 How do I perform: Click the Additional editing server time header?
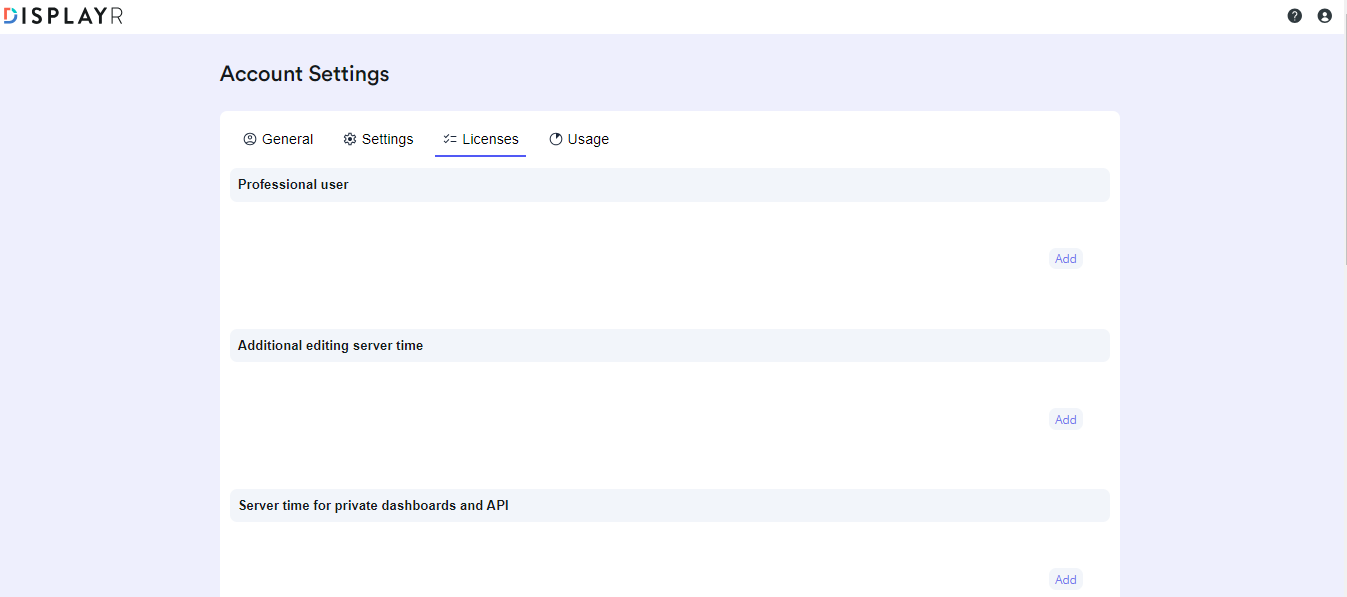coord(670,345)
